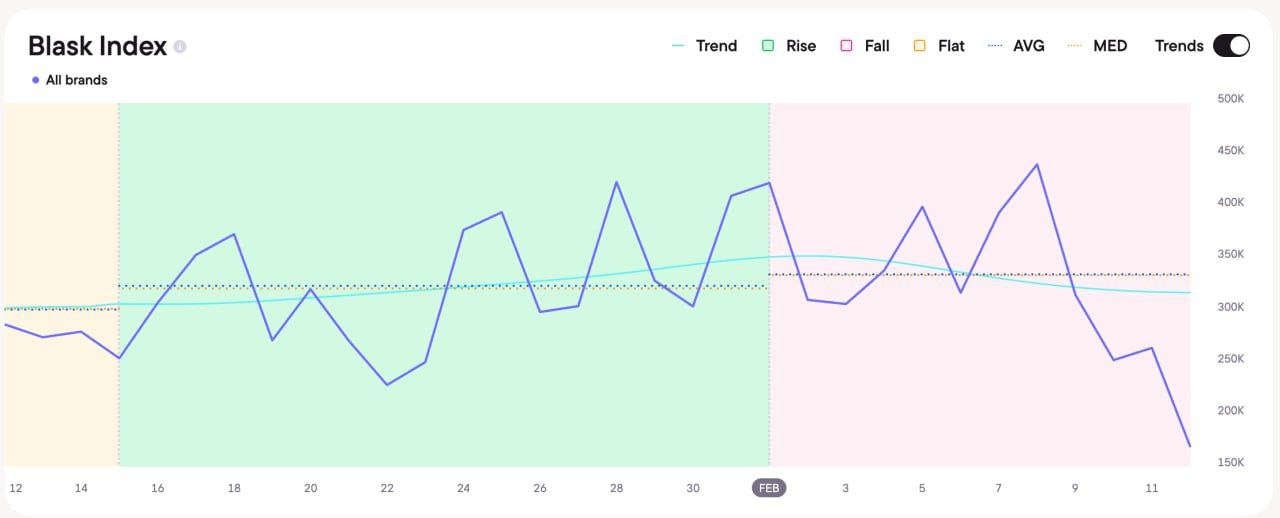Toggle the Trends switch off
The width and height of the screenshot is (1280, 518).
pyautogui.click(x=1231, y=46)
